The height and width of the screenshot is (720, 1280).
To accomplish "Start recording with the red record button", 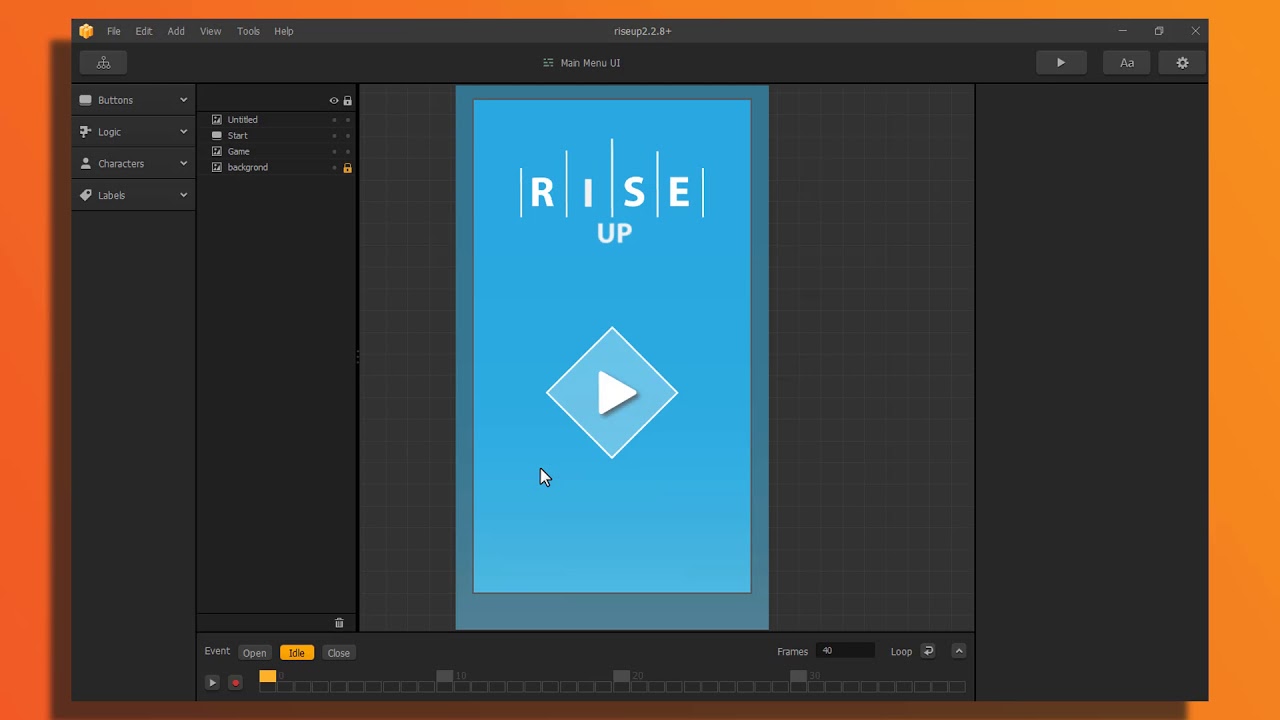I will [235, 683].
